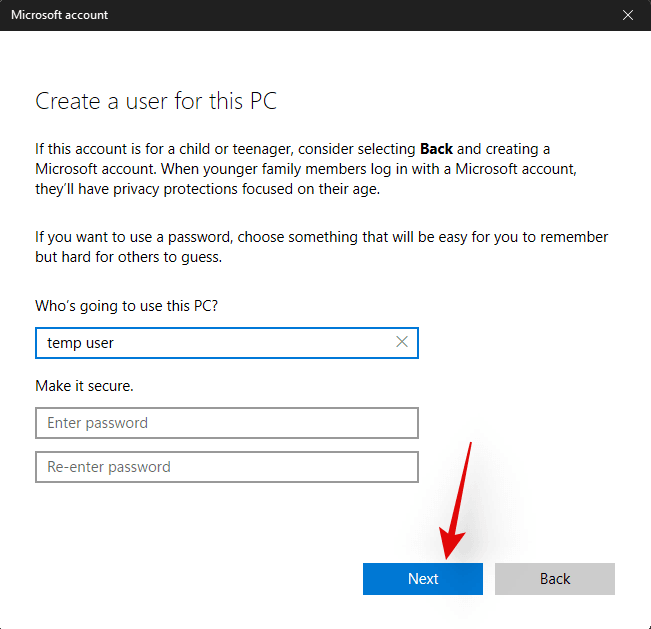Viewport: 651px width, 629px height.
Task: Click the words "temp user" in the name box
Action: click(81, 343)
